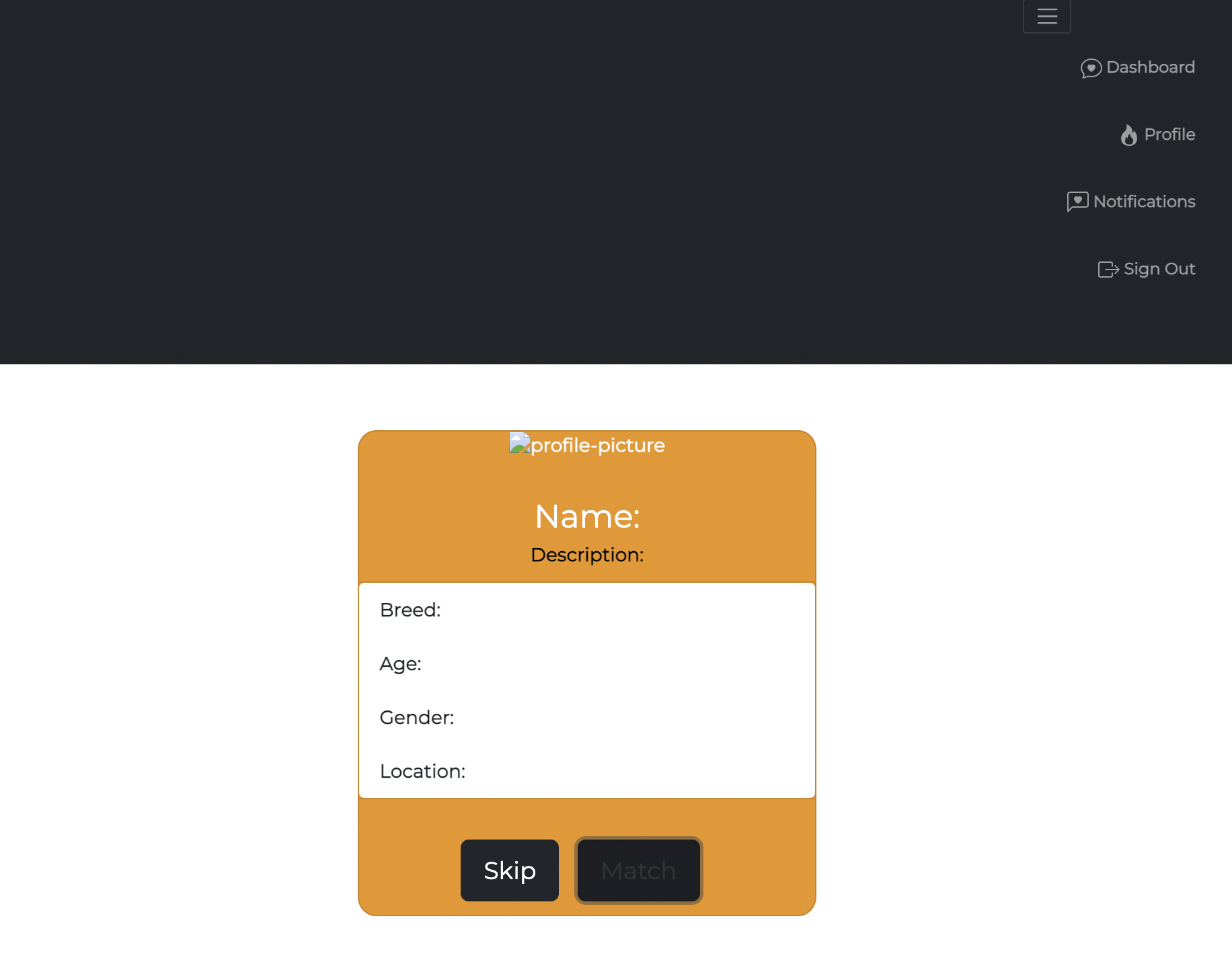Go to the Profile page
The width and height of the screenshot is (1232, 976).
click(1157, 134)
